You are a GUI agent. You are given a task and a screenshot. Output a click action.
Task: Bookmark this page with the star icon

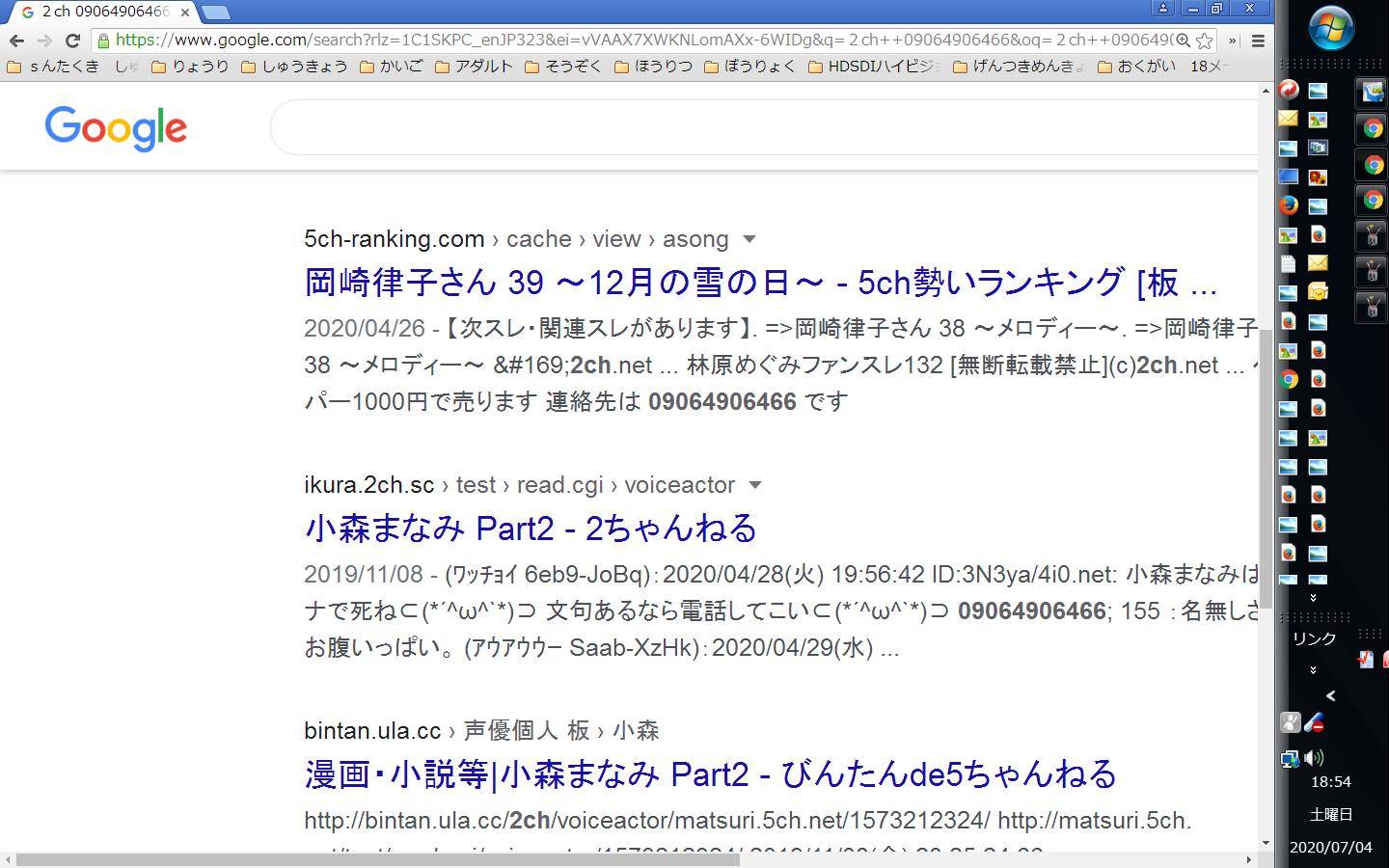tap(1204, 41)
